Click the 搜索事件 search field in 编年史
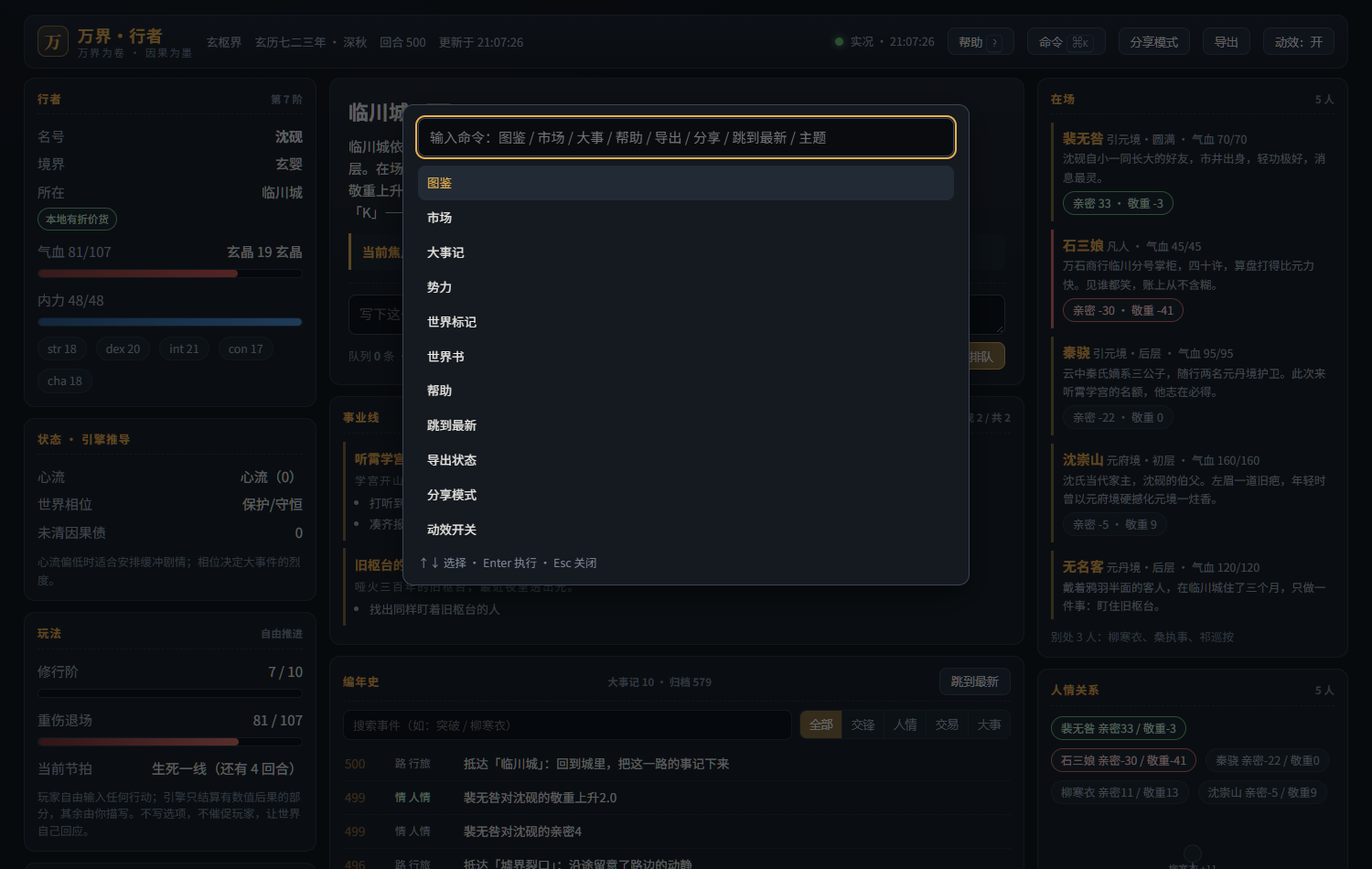The image size is (1372, 869). [x=567, y=725]
